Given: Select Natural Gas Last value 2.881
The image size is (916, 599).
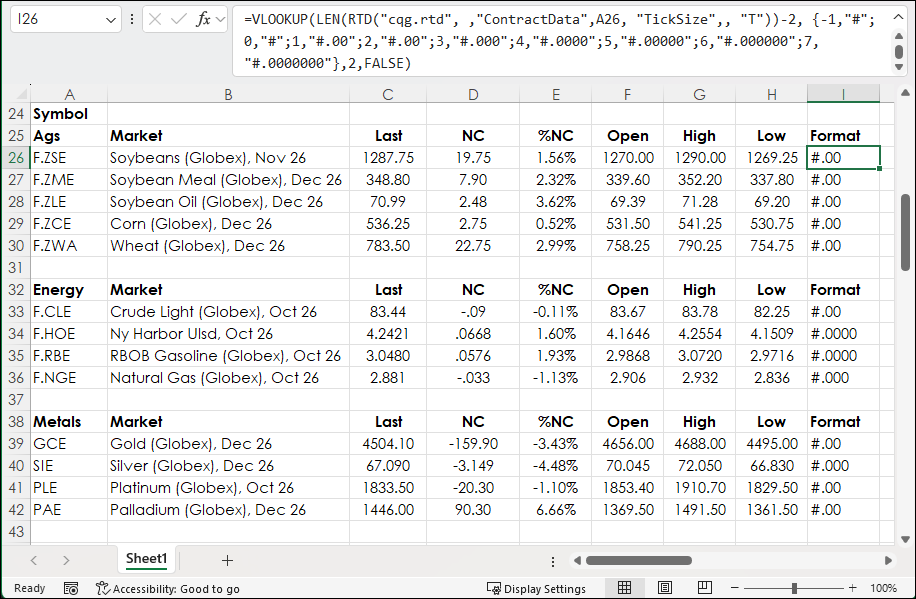Looking at the screenshot, I should coord(388,378).
